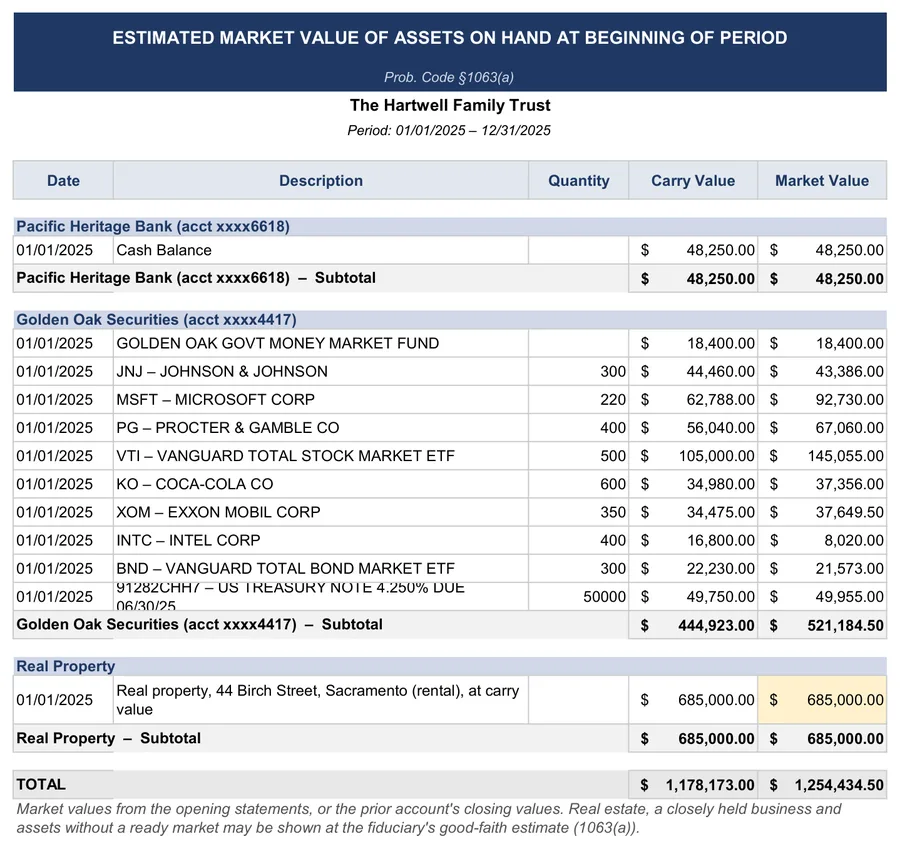Click the 'Period: 01/01/2025 – 12/31/2025' line
This screenshot has height=859, width=900.
click(449, 130)
